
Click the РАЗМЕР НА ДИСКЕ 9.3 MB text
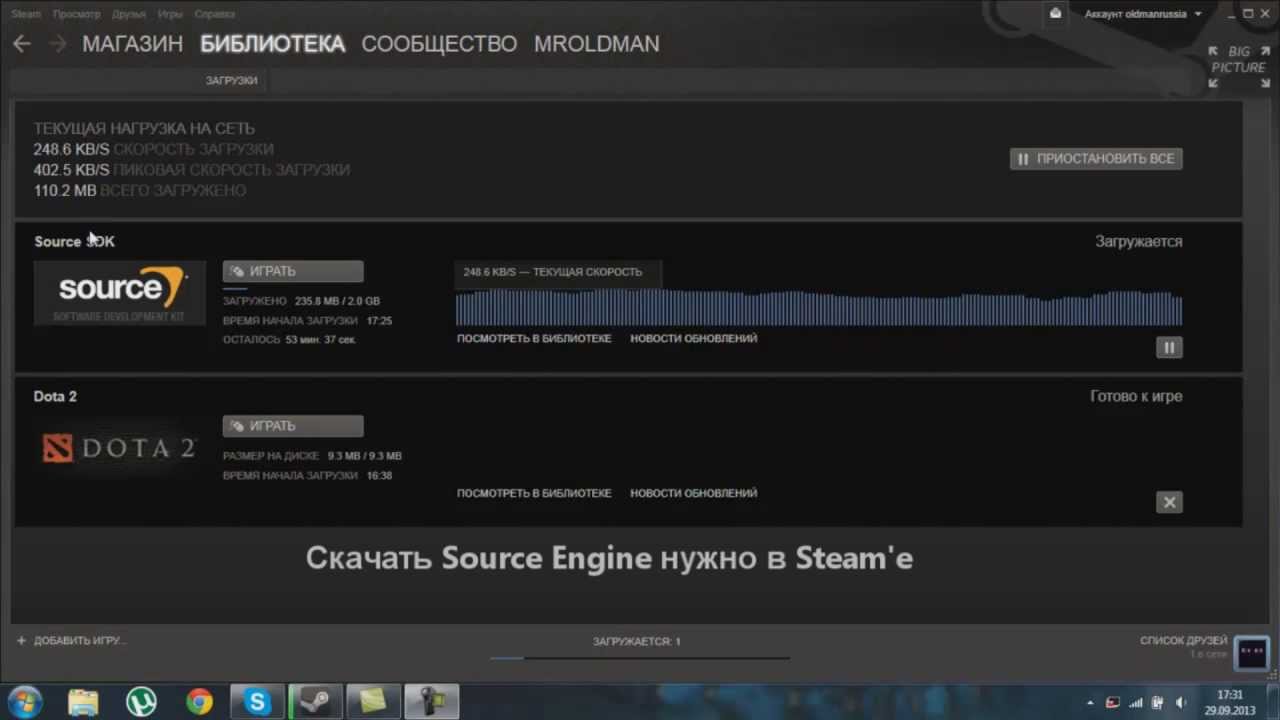pos(312,456)
